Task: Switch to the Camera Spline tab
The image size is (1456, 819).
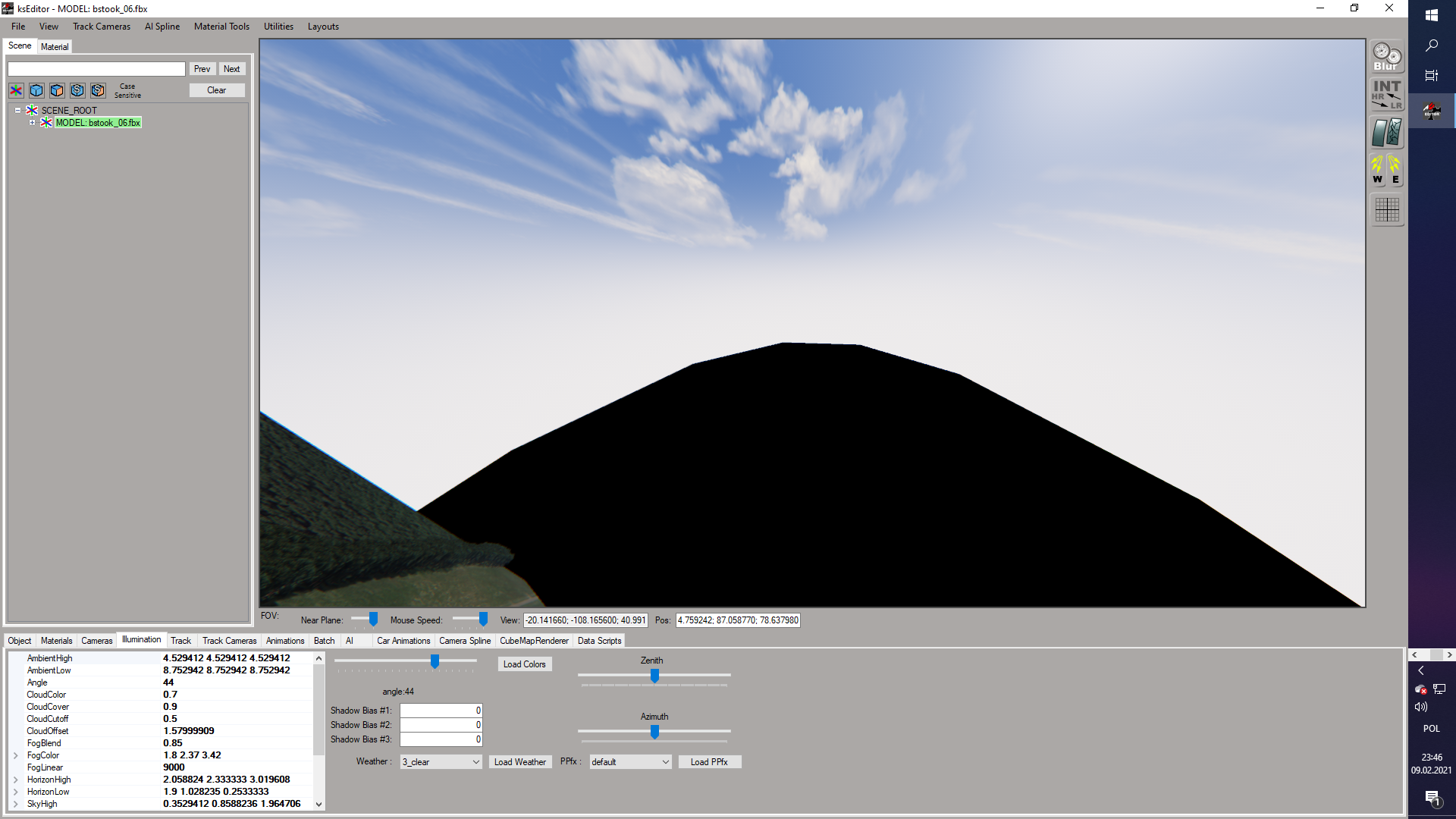Action: pyautogui.click(x=465, y=641)
